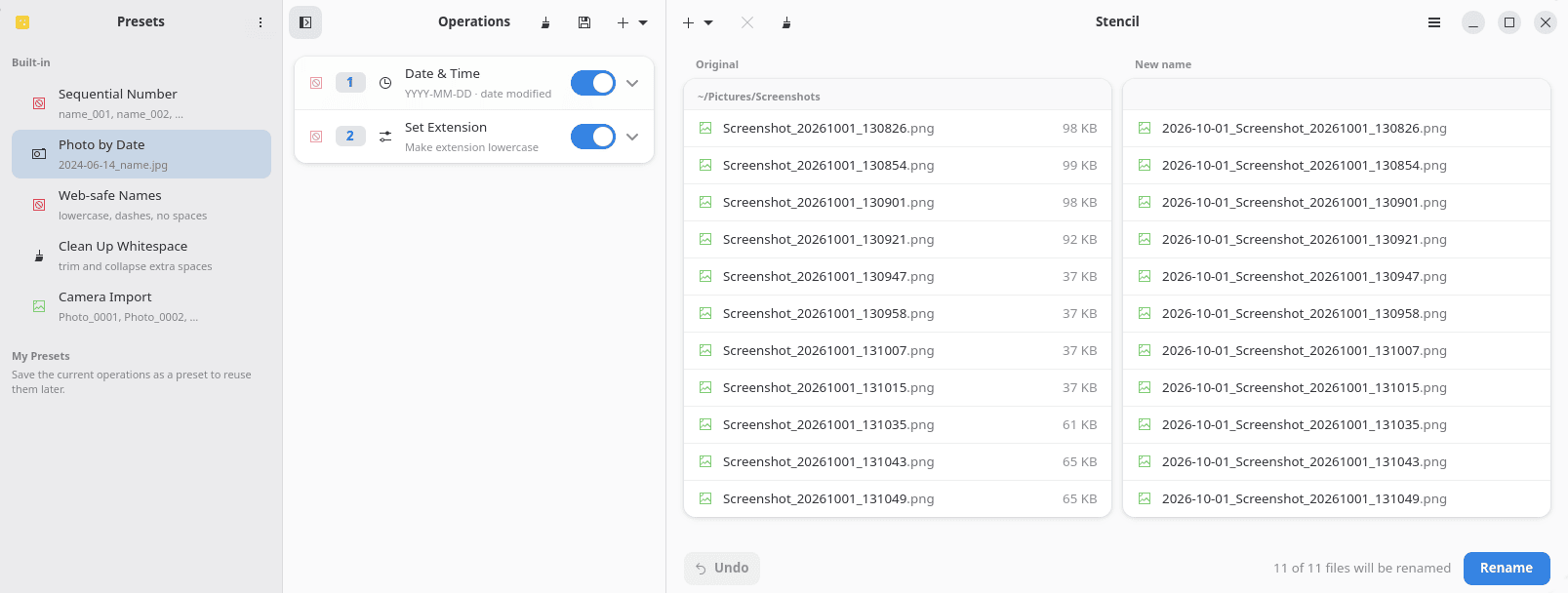1568x593 pixels.
Task: Remove the Set Extension operation via its red icon
Action: [316, 137]
